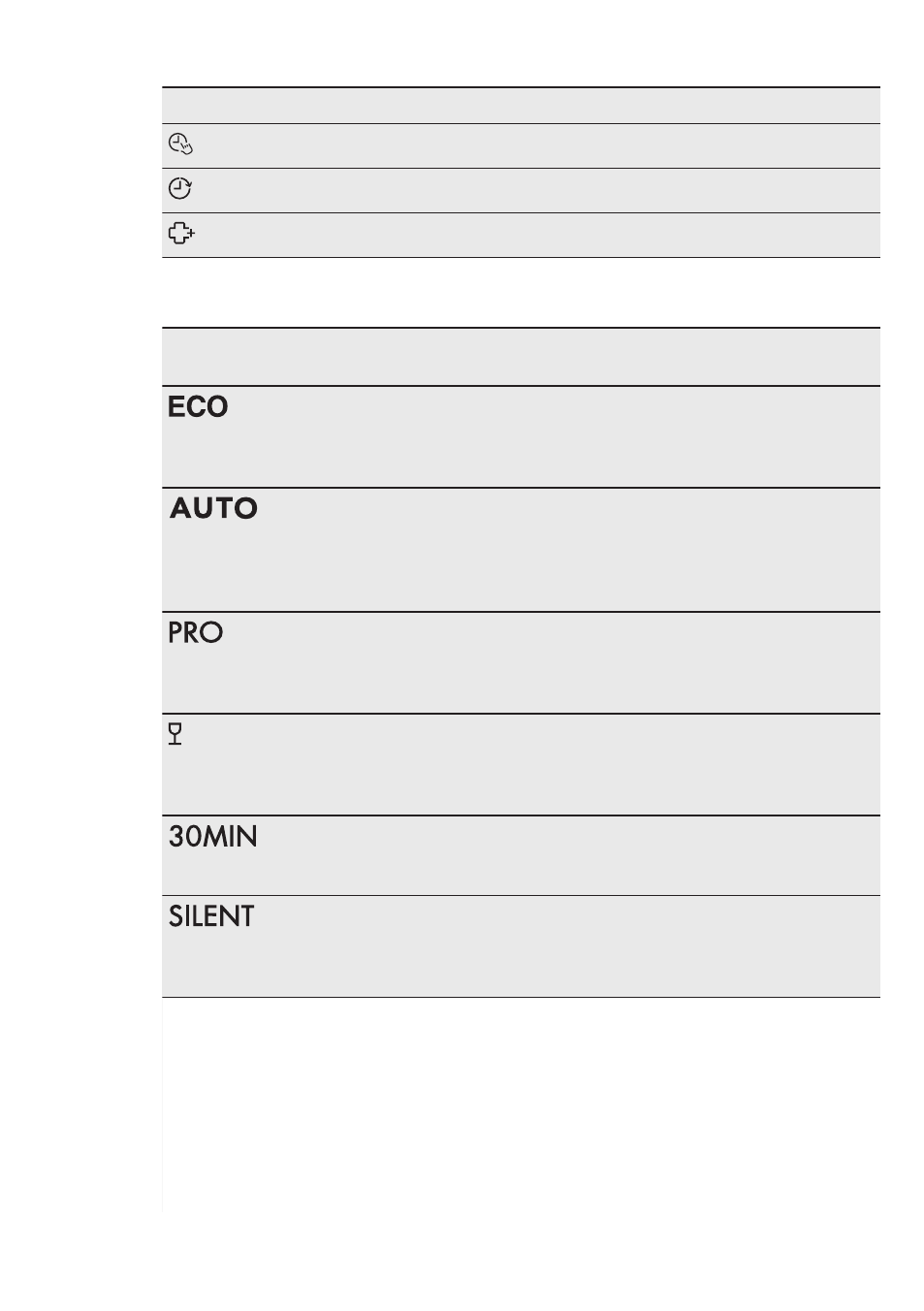The height and width of the screenshot is (1311, 924).
Task: Click the blank header row of the top table
Action: click(x=521, y=106)
